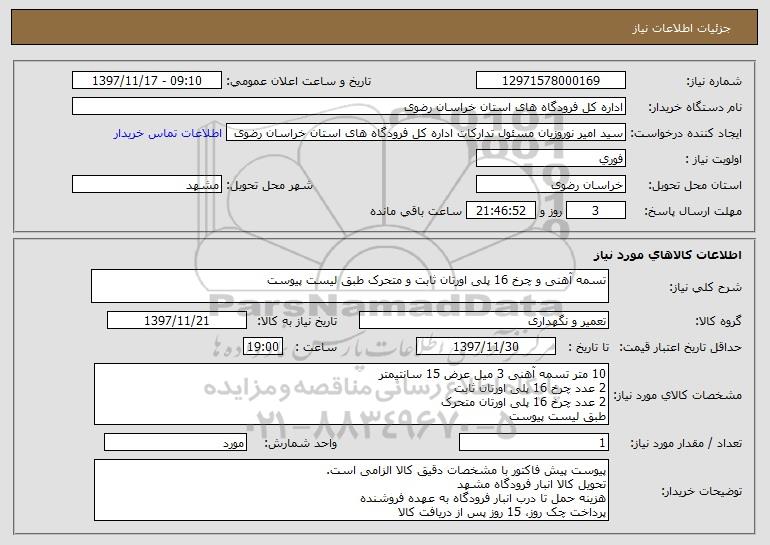Click the شرح کلی نیاز text box
This screenshot has height=545, width=770.
click(350, 286)
